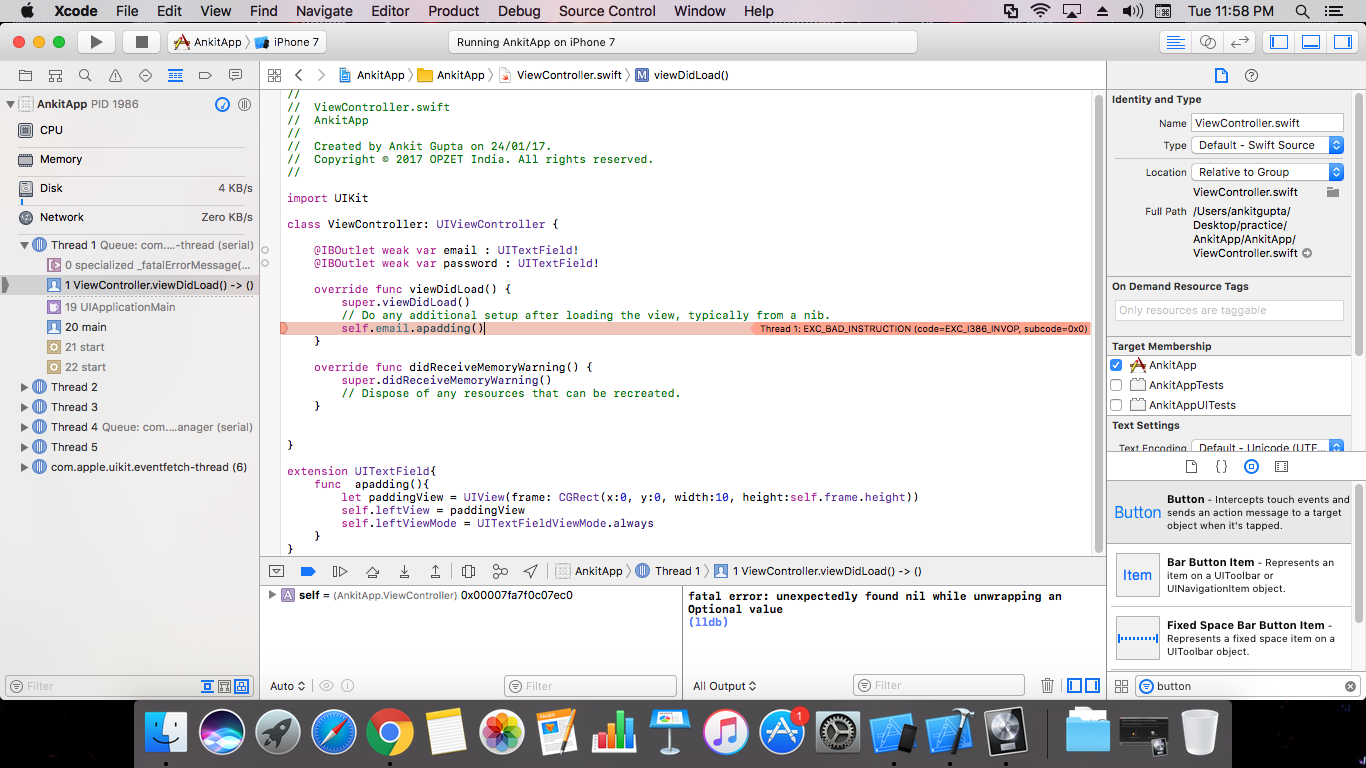Go back in editor history
Screen dimensions: 1366x768
coord(299,75)
